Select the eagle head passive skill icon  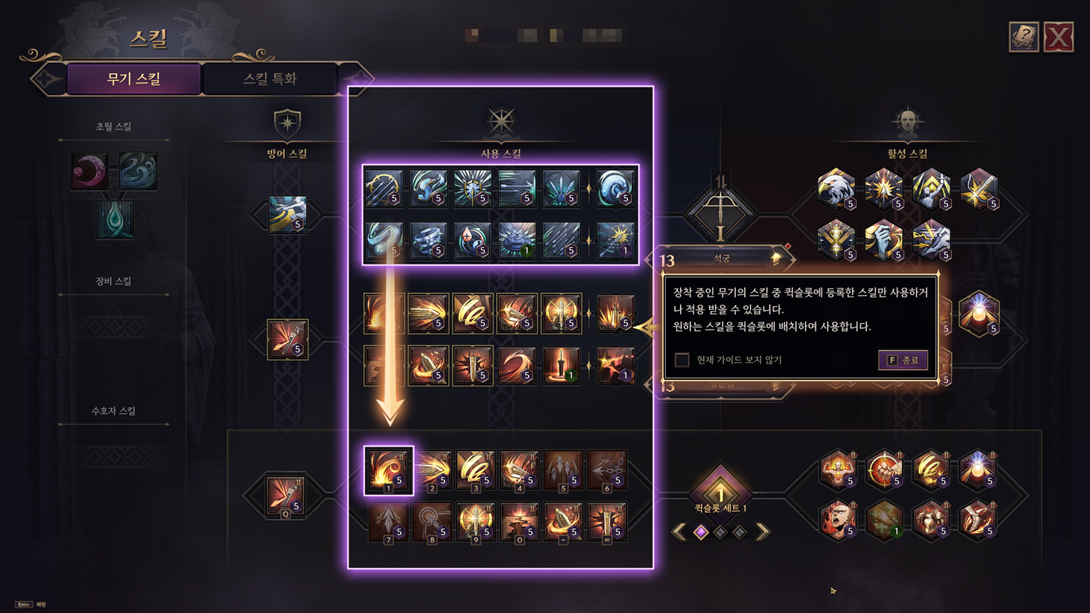point(836,188)
